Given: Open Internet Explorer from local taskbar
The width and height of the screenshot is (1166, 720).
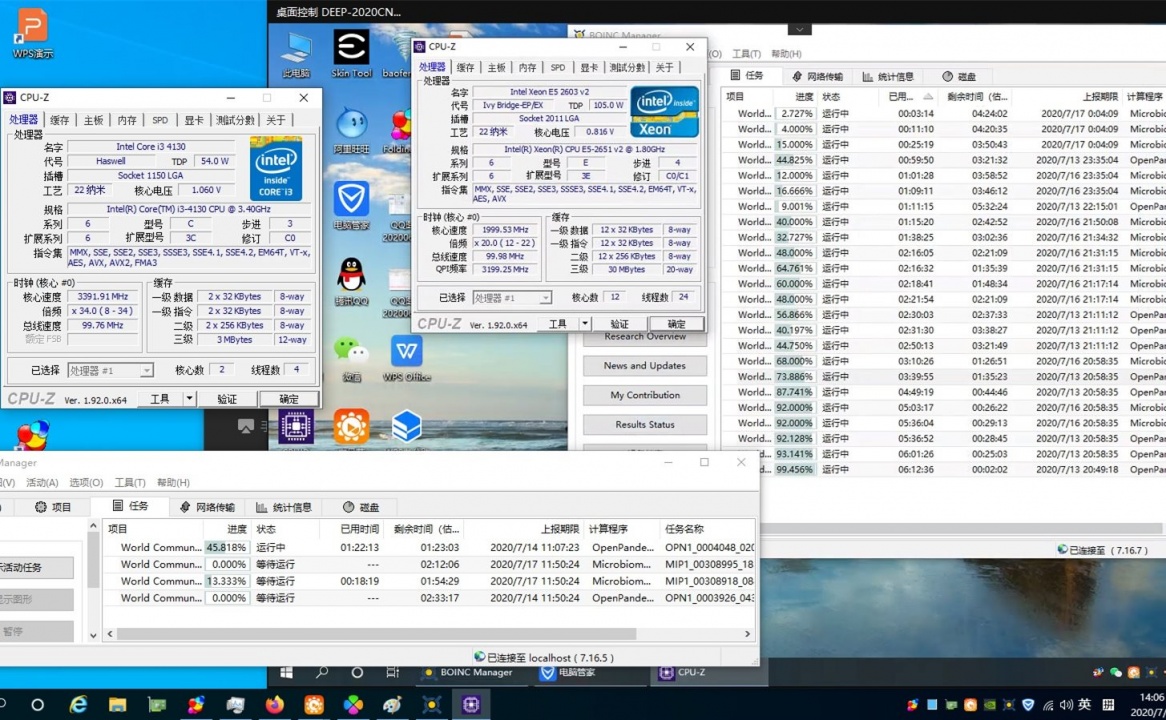Looking at the screenshot, I should (78, 704).
